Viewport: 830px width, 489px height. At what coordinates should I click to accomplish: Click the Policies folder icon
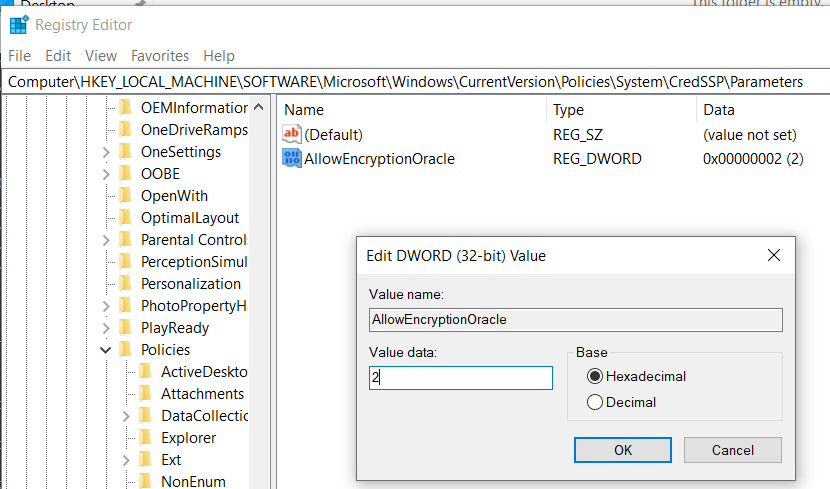[x=125, y=350]
